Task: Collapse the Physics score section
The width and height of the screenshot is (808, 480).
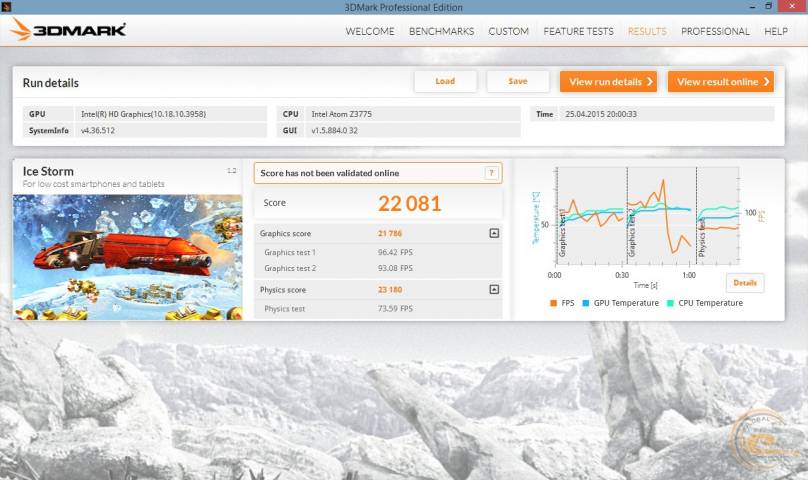Action: [x=494, y=290]
